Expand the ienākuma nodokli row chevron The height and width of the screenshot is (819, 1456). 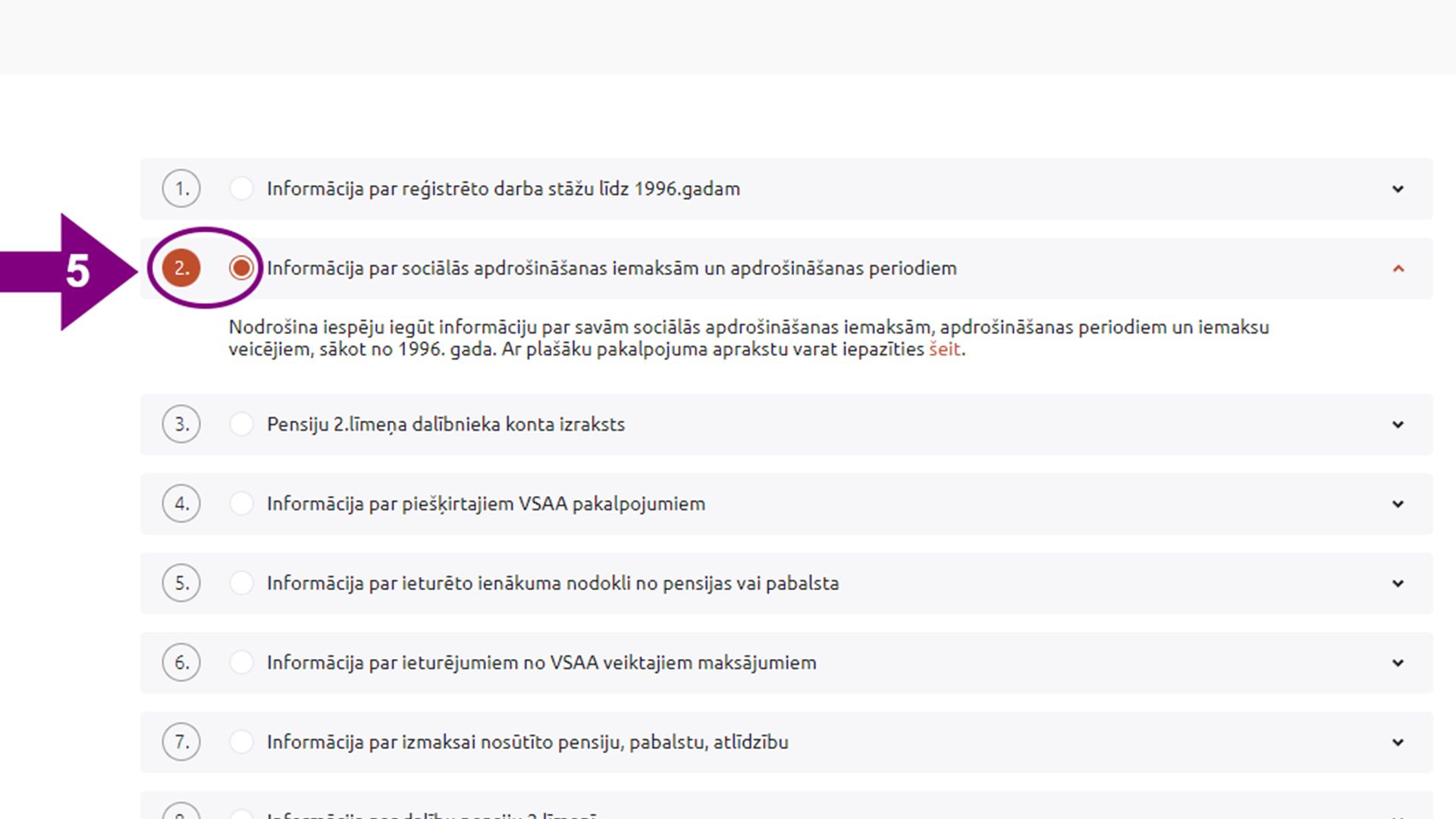1398,584
